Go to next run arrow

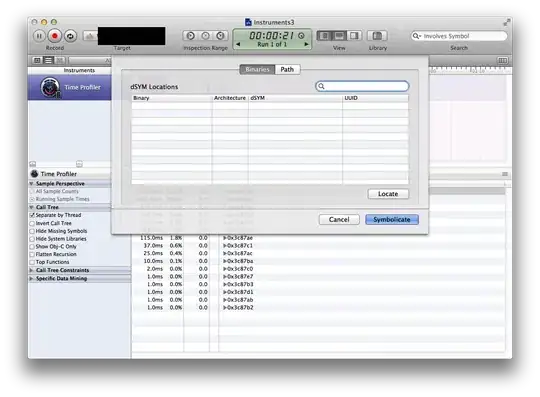click(306, 44)
